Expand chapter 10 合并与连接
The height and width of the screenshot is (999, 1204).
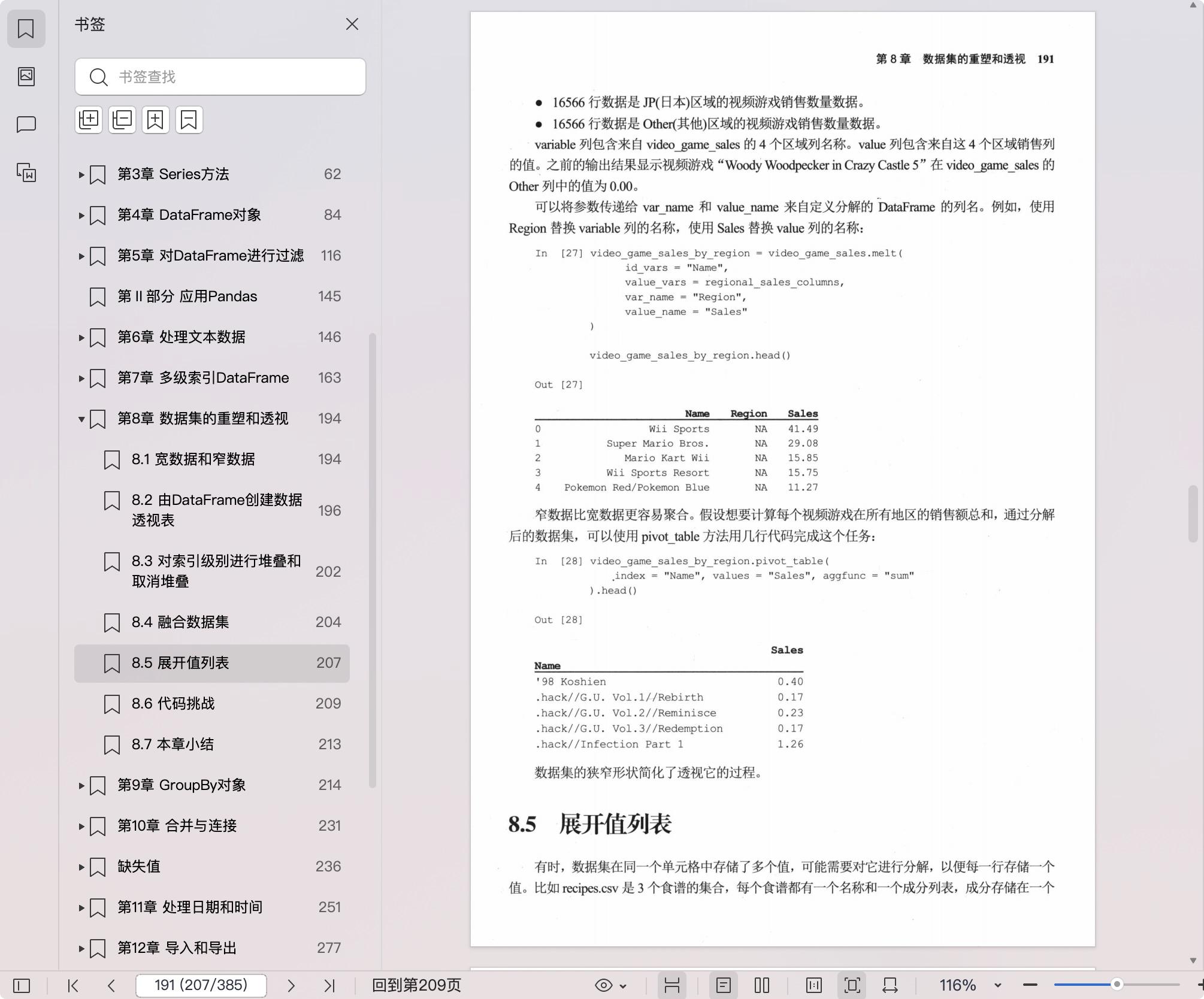point(81,826)
